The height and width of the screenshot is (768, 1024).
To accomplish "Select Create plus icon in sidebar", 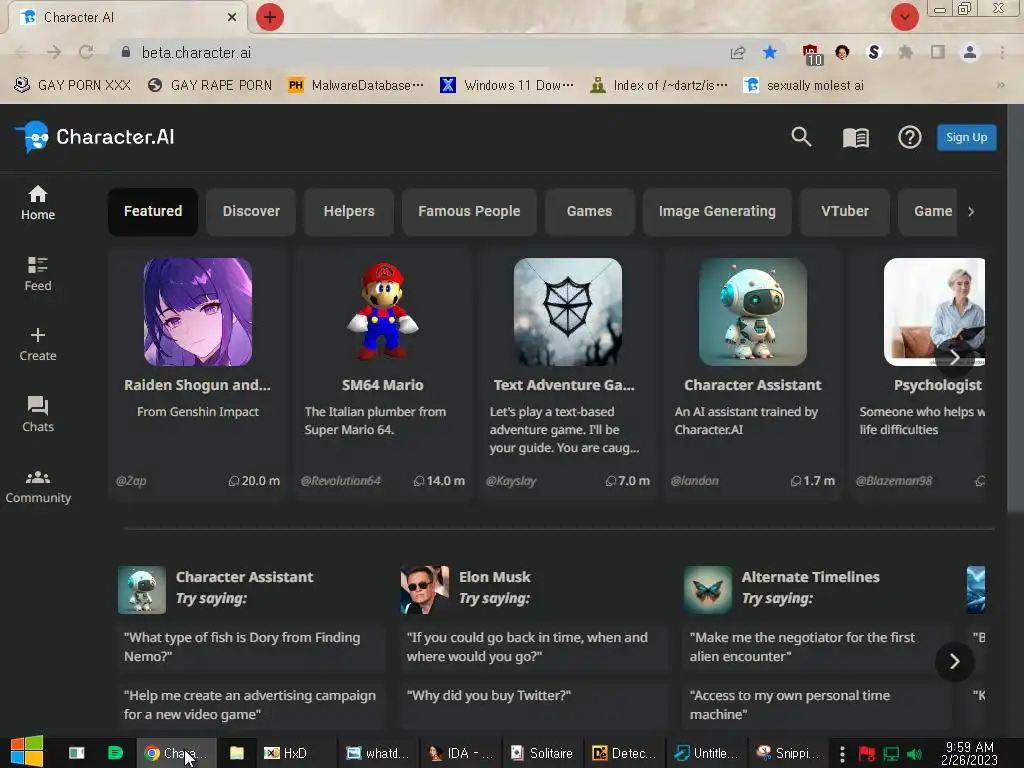I will (38, 344).
